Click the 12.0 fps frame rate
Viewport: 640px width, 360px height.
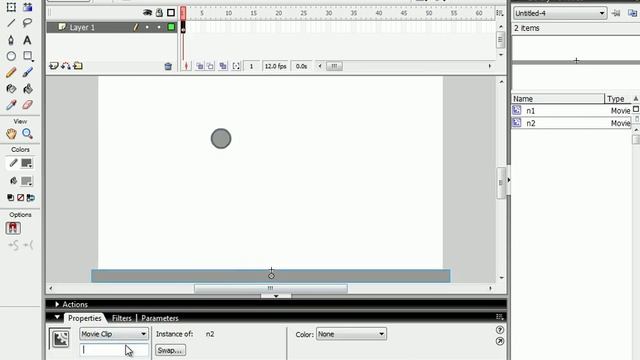[x=276, y=66]
